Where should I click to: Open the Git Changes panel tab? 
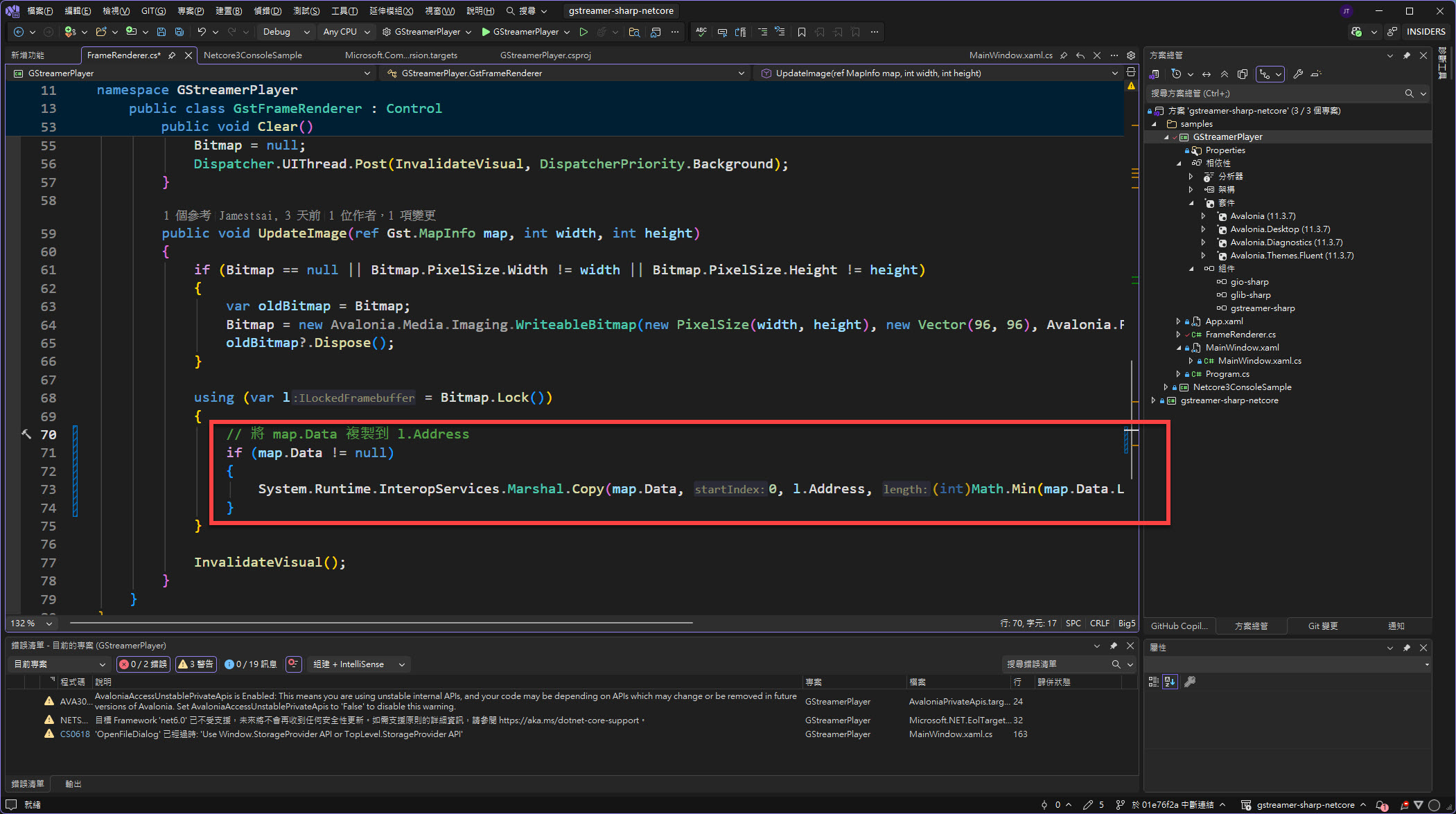point(1322,626)
